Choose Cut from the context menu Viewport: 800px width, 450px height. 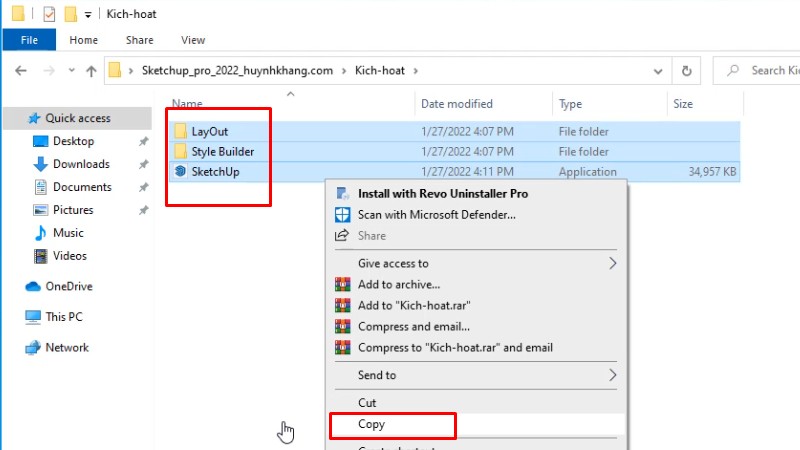pos(367,403)
